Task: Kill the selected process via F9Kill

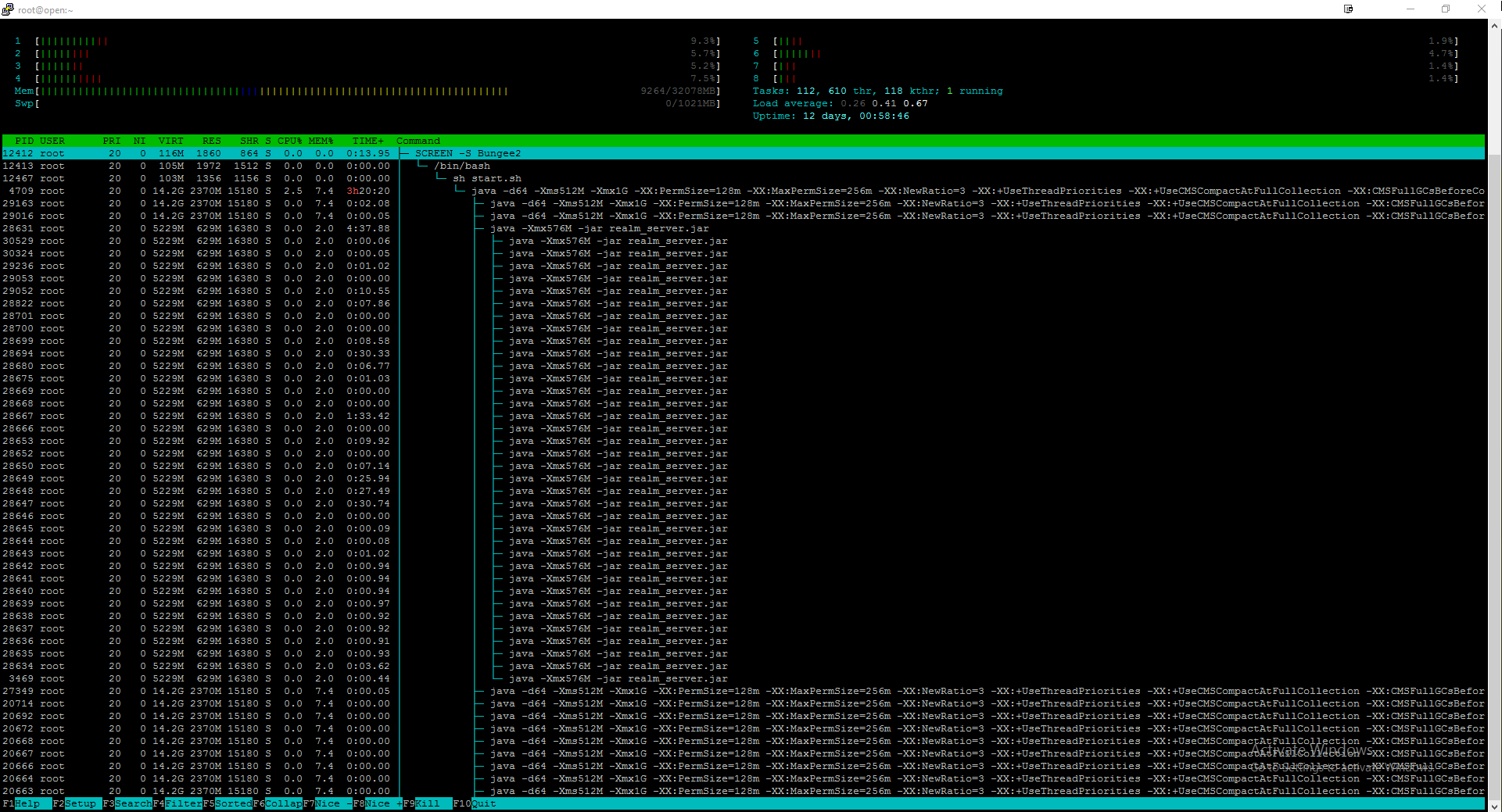Action: pos(426,803)
